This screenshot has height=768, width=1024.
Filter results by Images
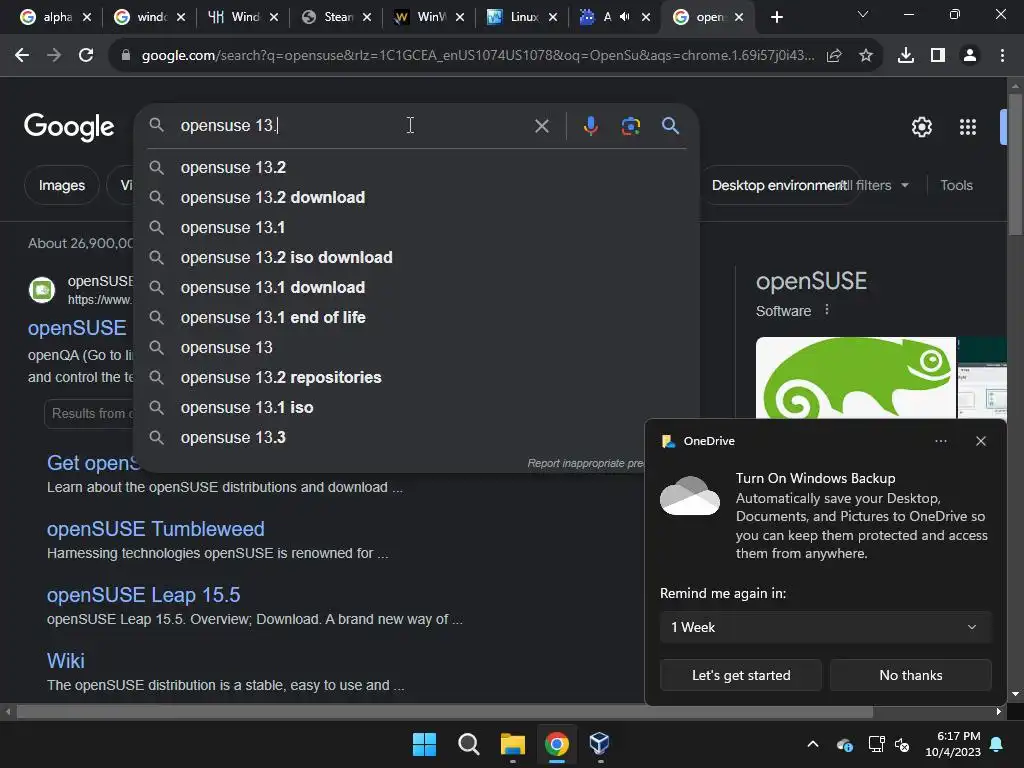[61, 185]
